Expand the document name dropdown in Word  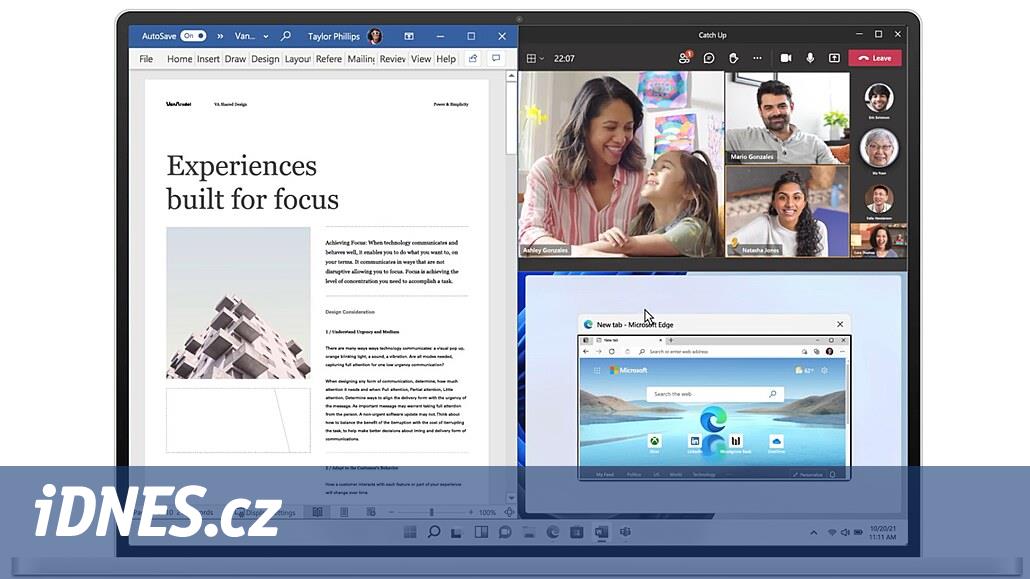click(x=267, y=36)
